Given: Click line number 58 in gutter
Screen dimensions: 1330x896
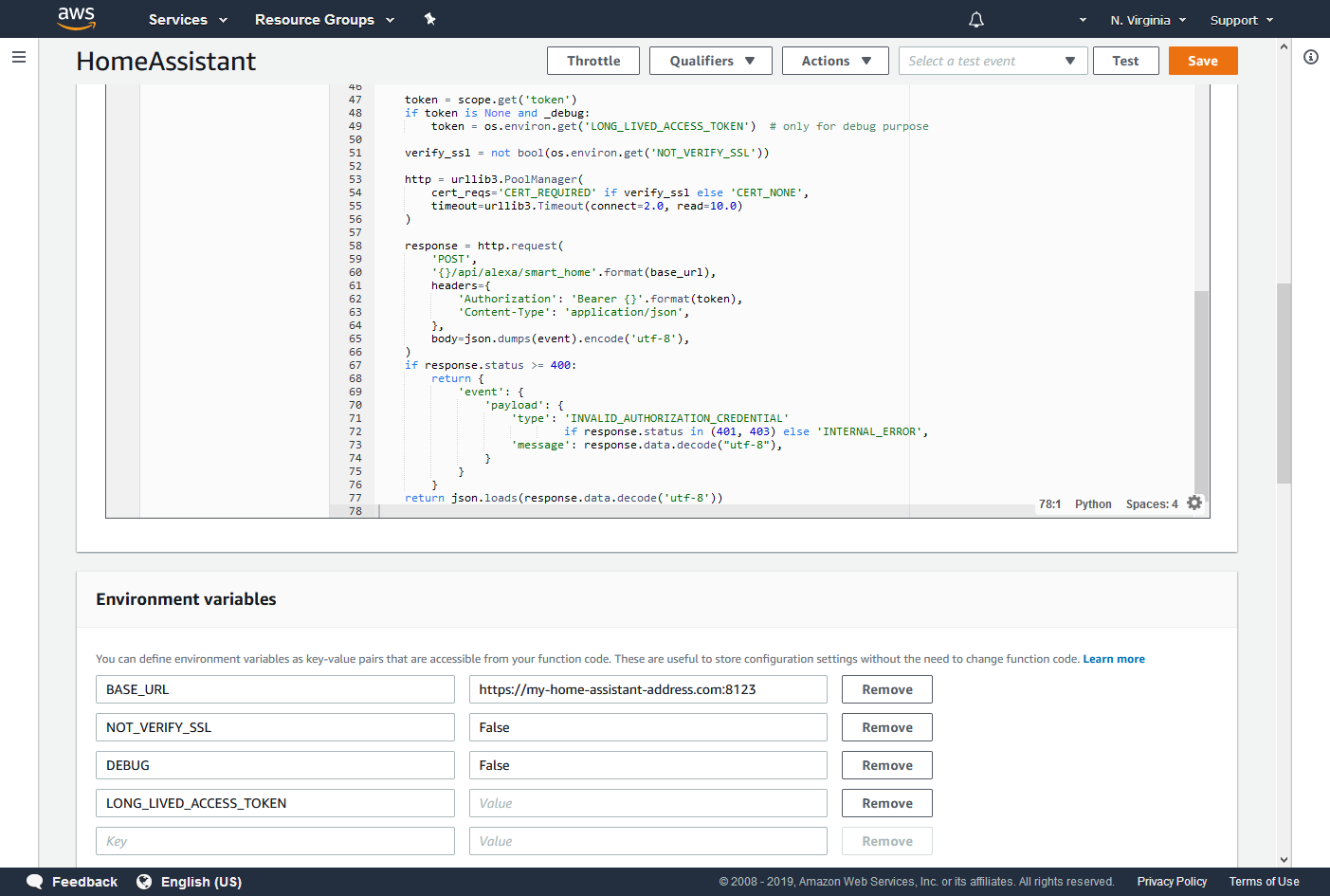Looking at the screenshot, I should 355,246.
